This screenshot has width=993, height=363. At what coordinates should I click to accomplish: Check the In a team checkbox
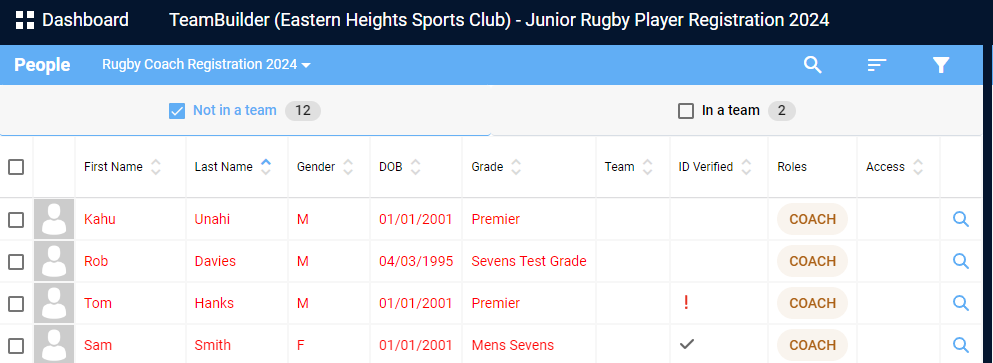tap(686, 111)
